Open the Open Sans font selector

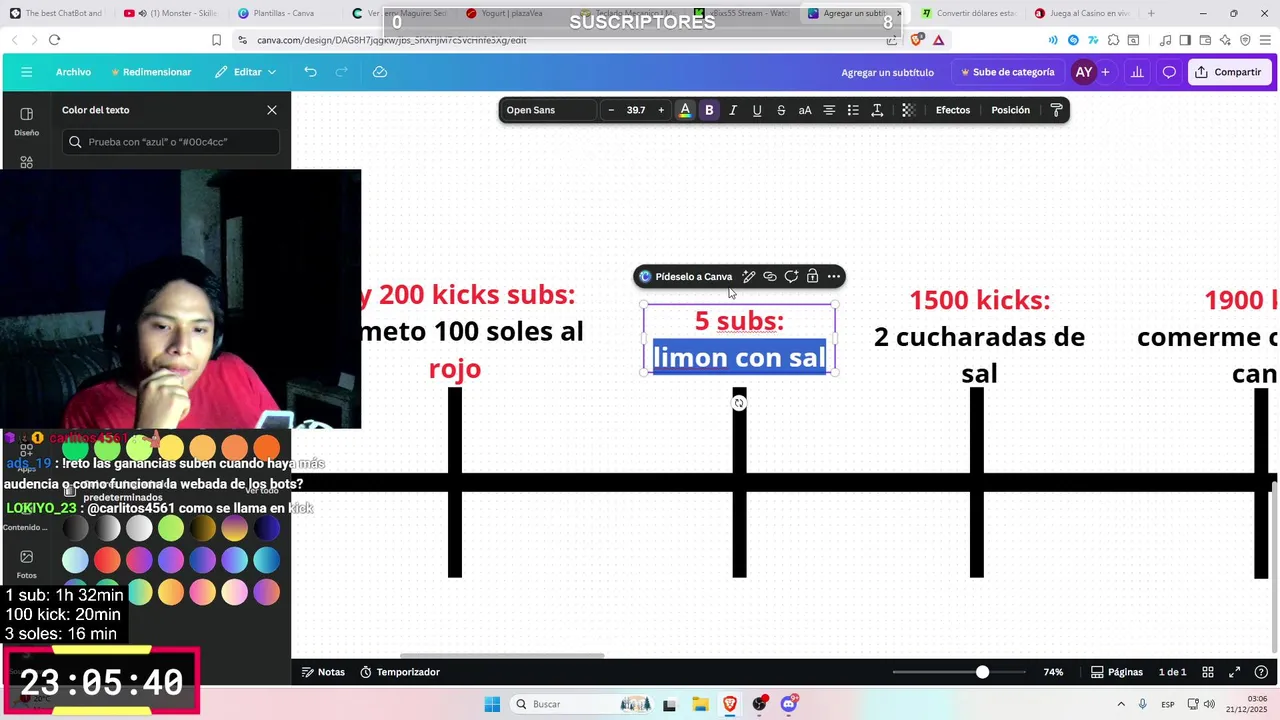(548, 110)
